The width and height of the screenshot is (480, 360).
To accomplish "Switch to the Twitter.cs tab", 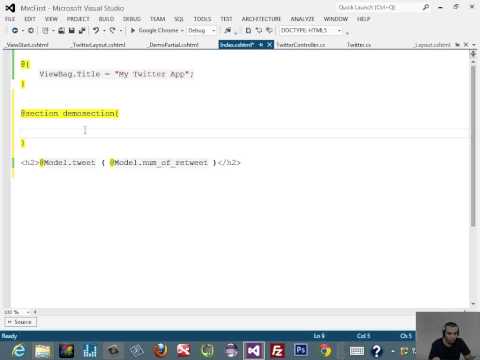I will point(359,45).
